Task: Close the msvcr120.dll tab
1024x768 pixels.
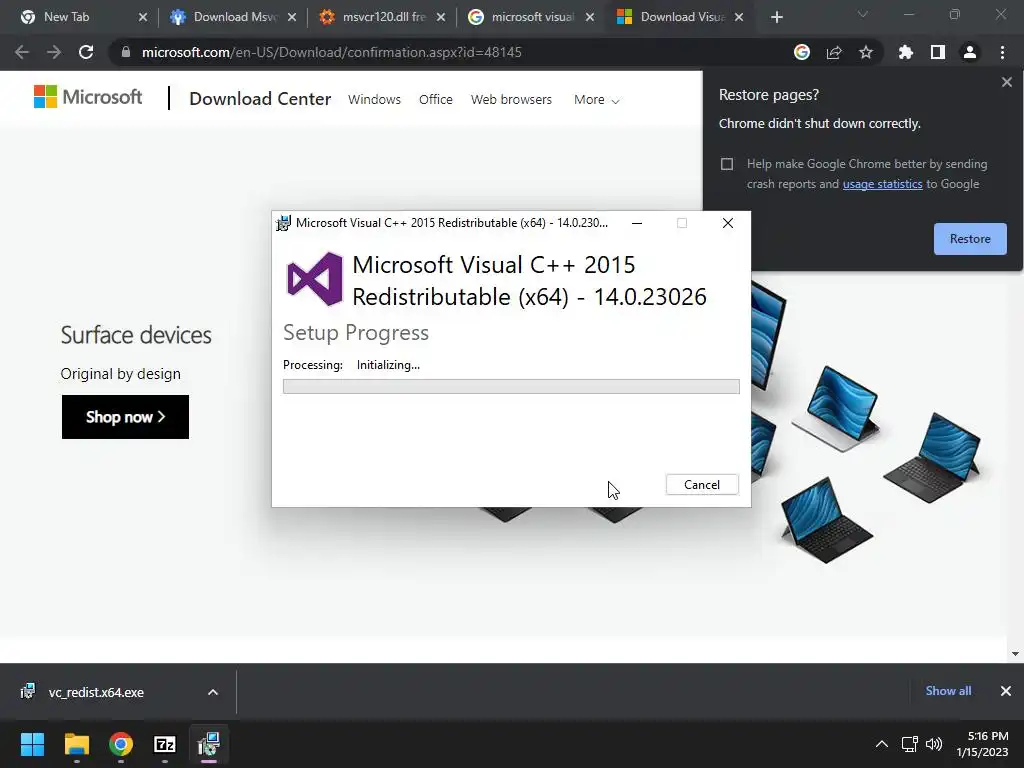Action: tap(441, 18)
